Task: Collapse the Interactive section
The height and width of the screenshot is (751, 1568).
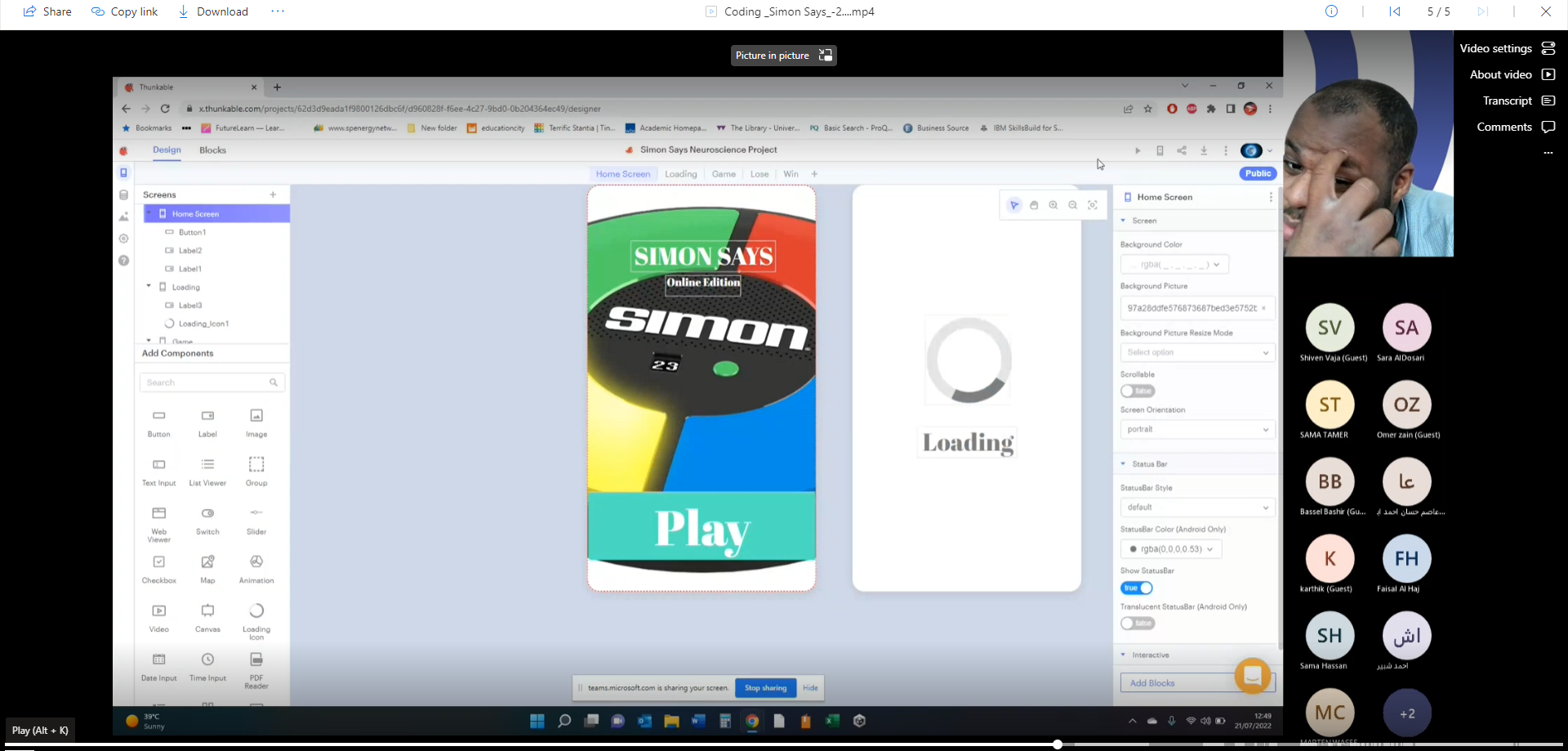Action: 1123,655
